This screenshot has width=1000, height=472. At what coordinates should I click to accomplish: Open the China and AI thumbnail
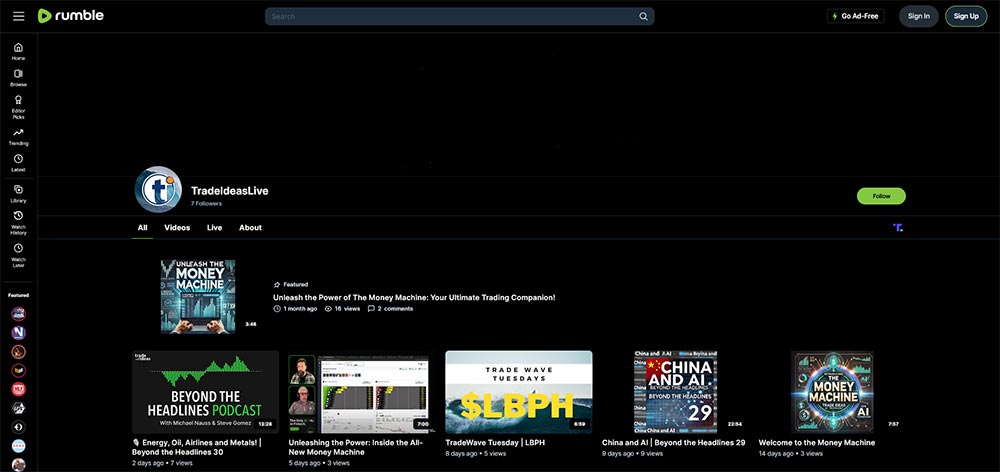[x=675, y=392]
